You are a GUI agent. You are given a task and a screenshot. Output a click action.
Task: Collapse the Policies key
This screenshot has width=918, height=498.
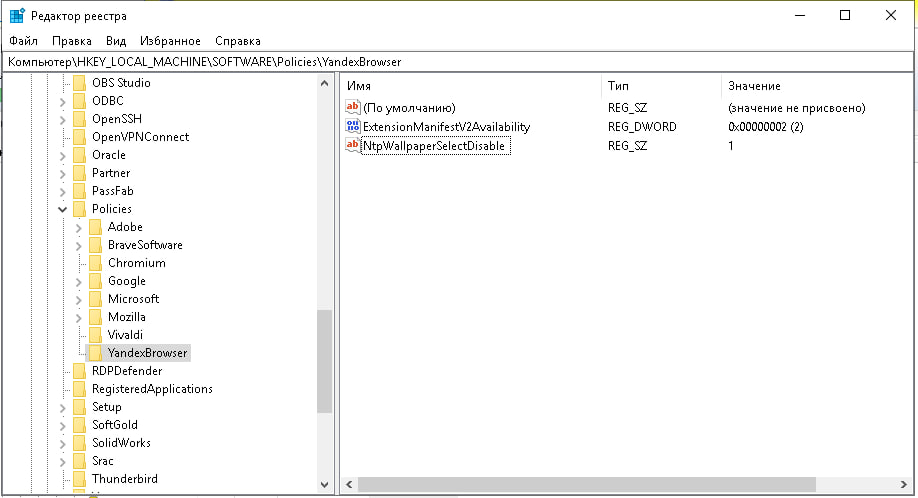pyautogui.click(x=63, y=209)
